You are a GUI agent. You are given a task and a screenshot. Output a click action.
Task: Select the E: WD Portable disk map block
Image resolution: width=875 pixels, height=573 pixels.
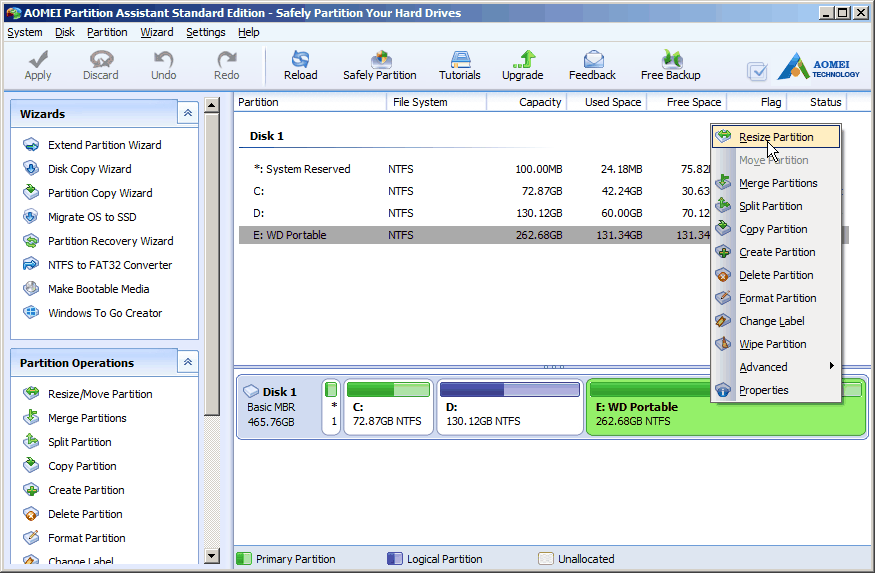[726, 407]
